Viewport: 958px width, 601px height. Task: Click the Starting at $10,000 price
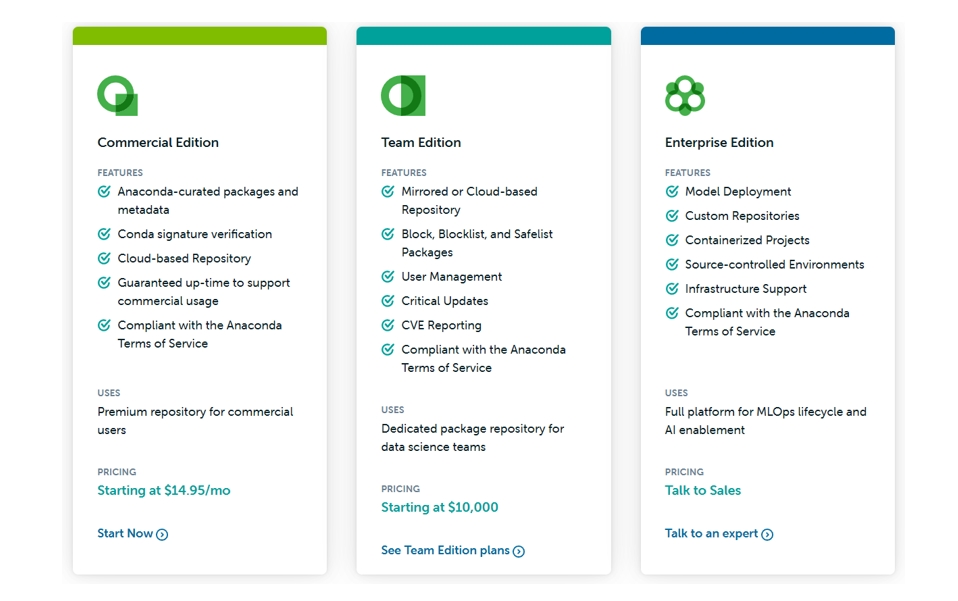[440, 508]
